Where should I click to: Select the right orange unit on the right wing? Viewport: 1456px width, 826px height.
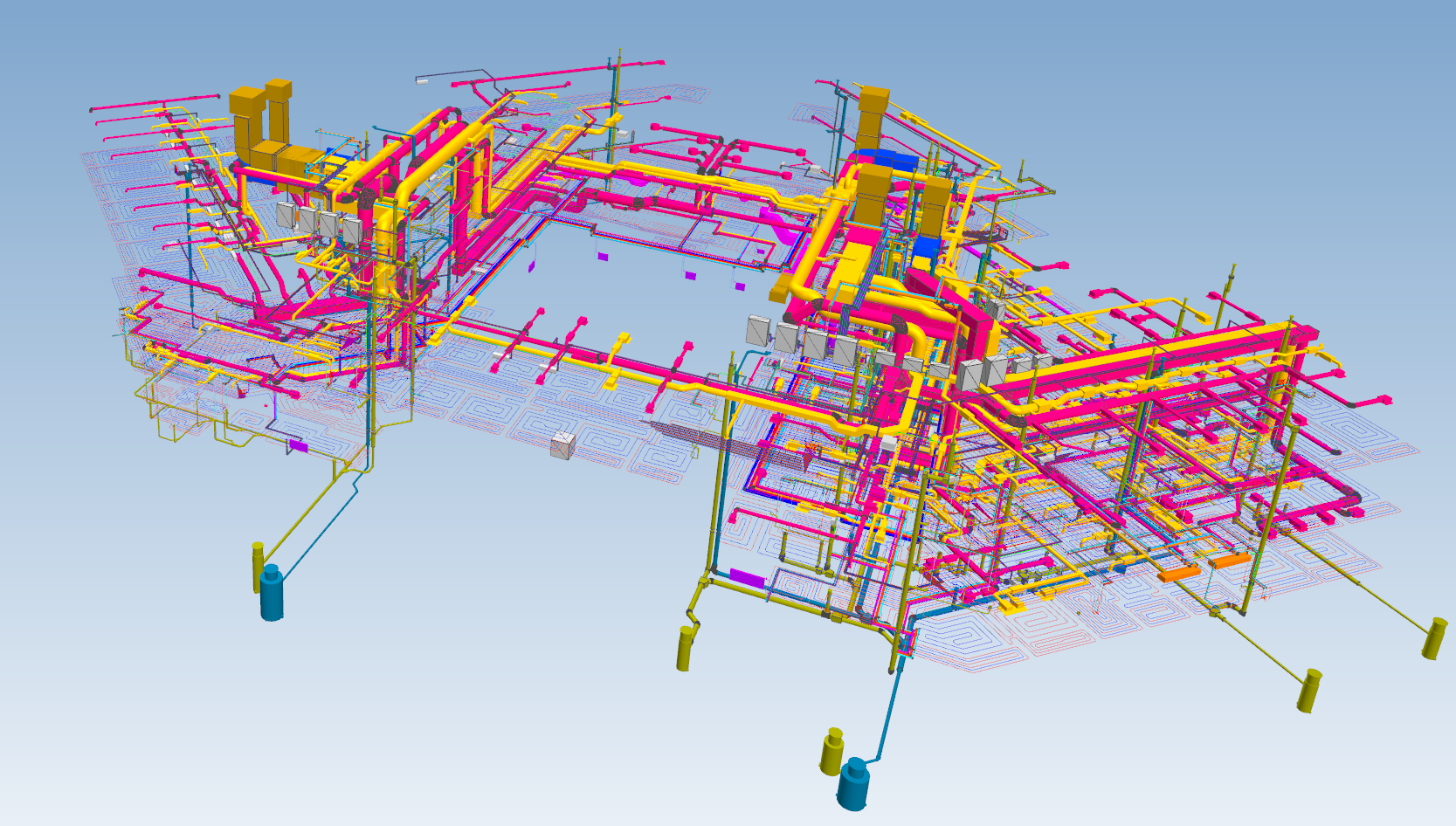click(x=1230, y=561)
